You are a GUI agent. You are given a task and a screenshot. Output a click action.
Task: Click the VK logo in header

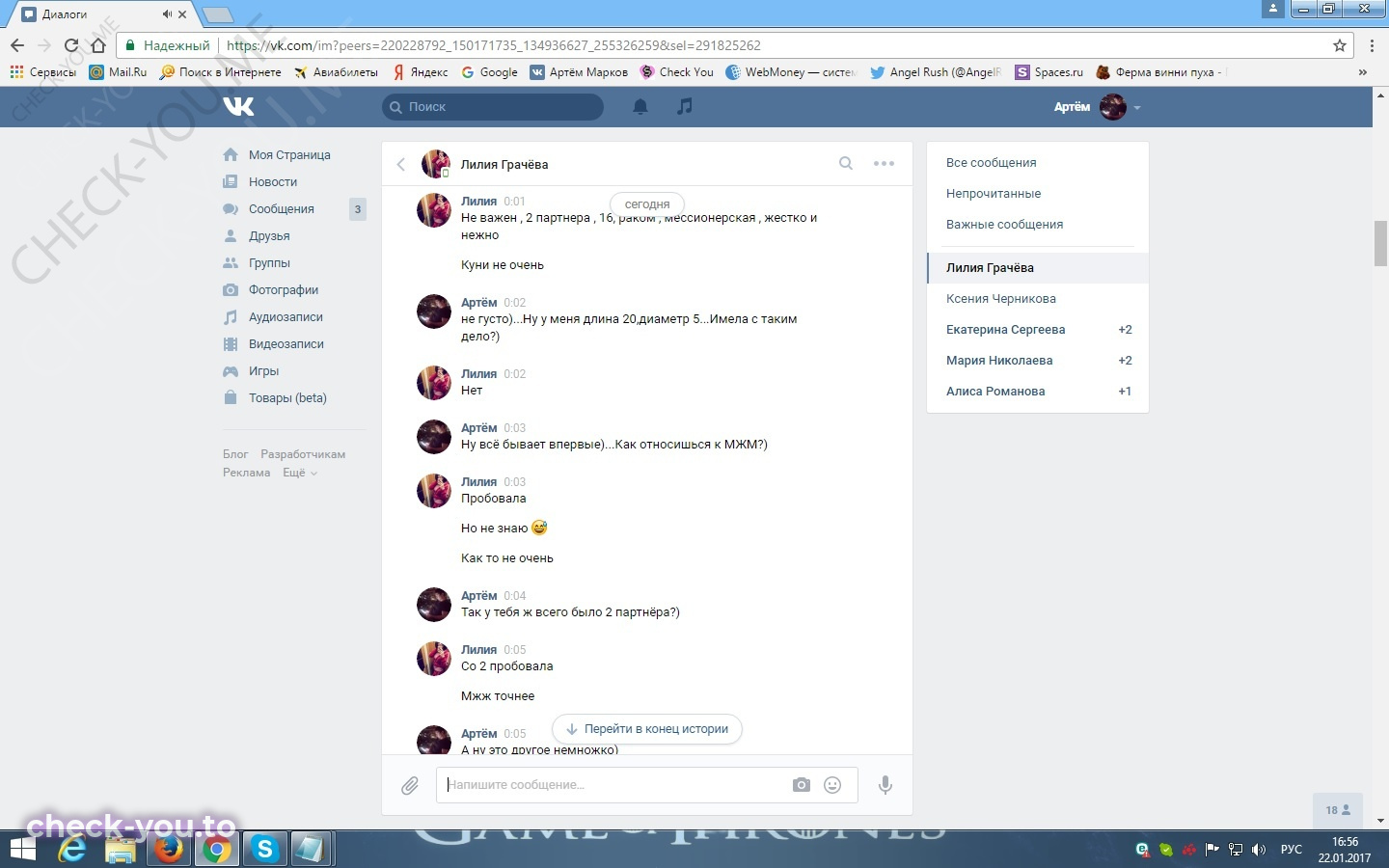click(x=238, y=106)
